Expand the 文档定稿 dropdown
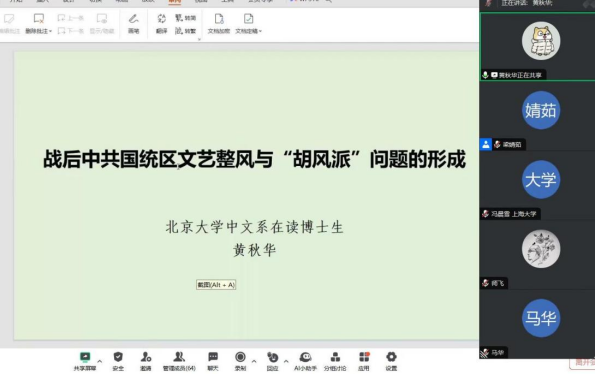Viewport: 595px width, 374px height. point(260,31)
